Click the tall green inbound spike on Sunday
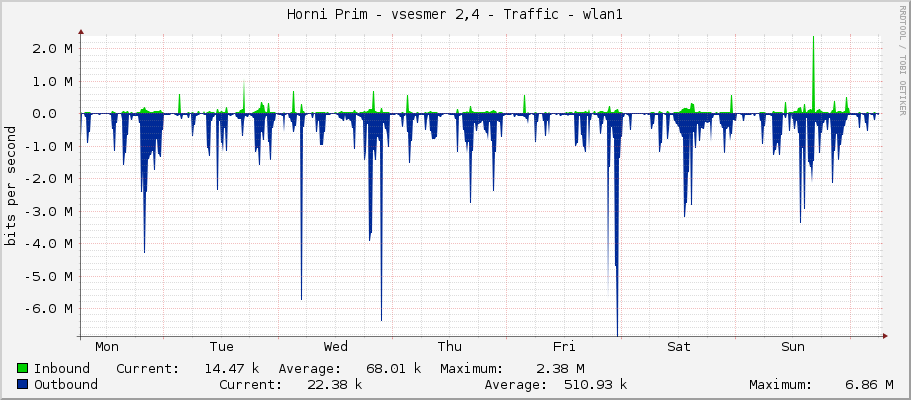Viewport: 911px width, 400px height. pos(813,73)
